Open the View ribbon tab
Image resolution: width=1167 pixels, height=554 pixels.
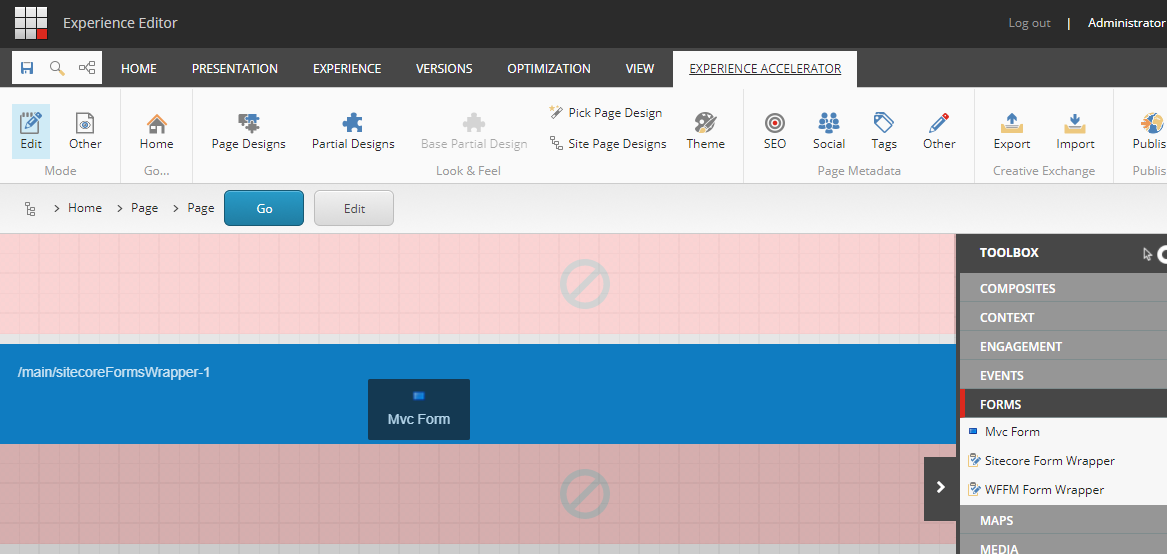(640, 69)
